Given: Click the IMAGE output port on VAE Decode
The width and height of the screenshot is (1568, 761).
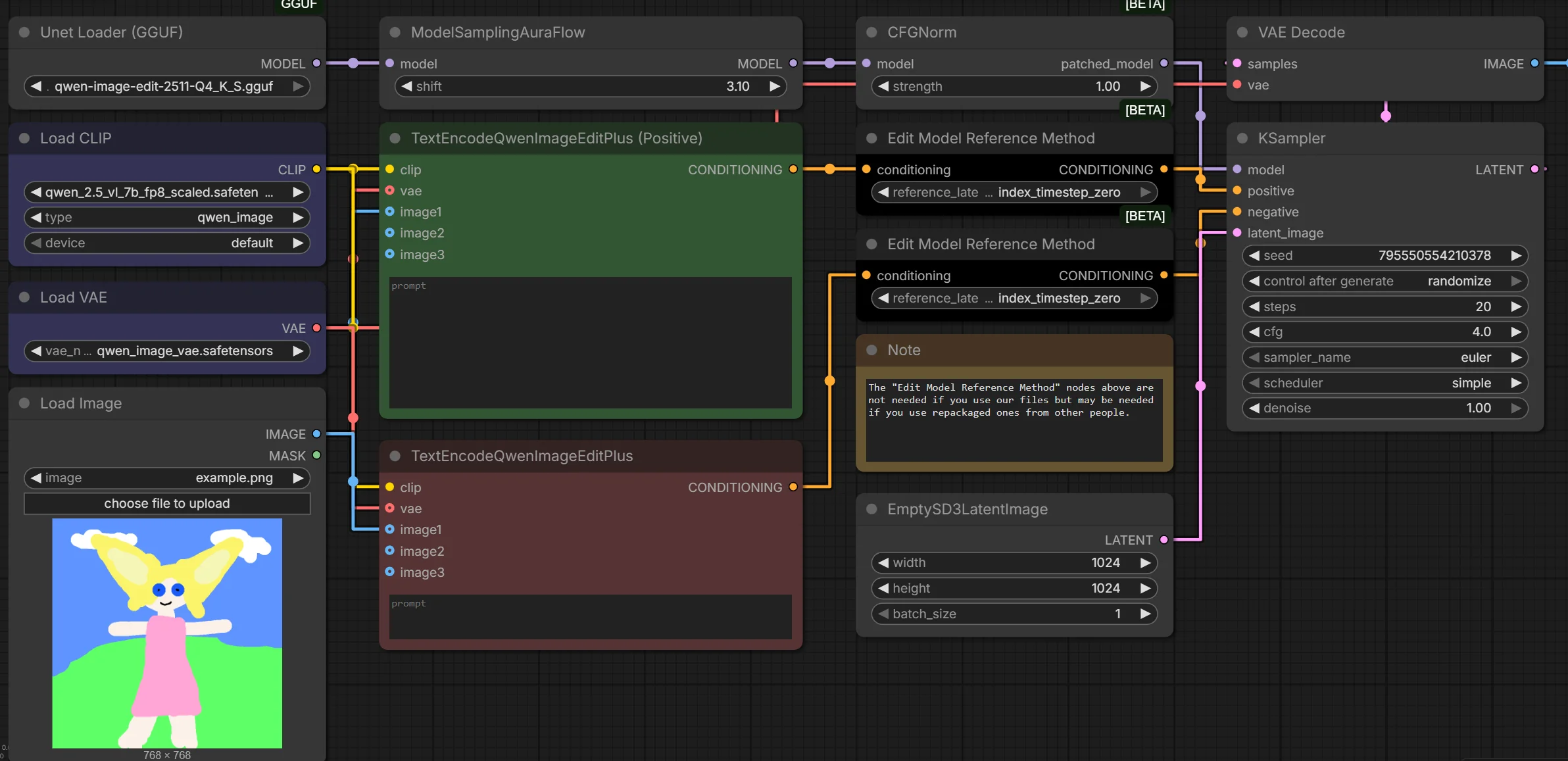Looking at the screenshot, I should pyautogui.click(x=1534, y=63).
